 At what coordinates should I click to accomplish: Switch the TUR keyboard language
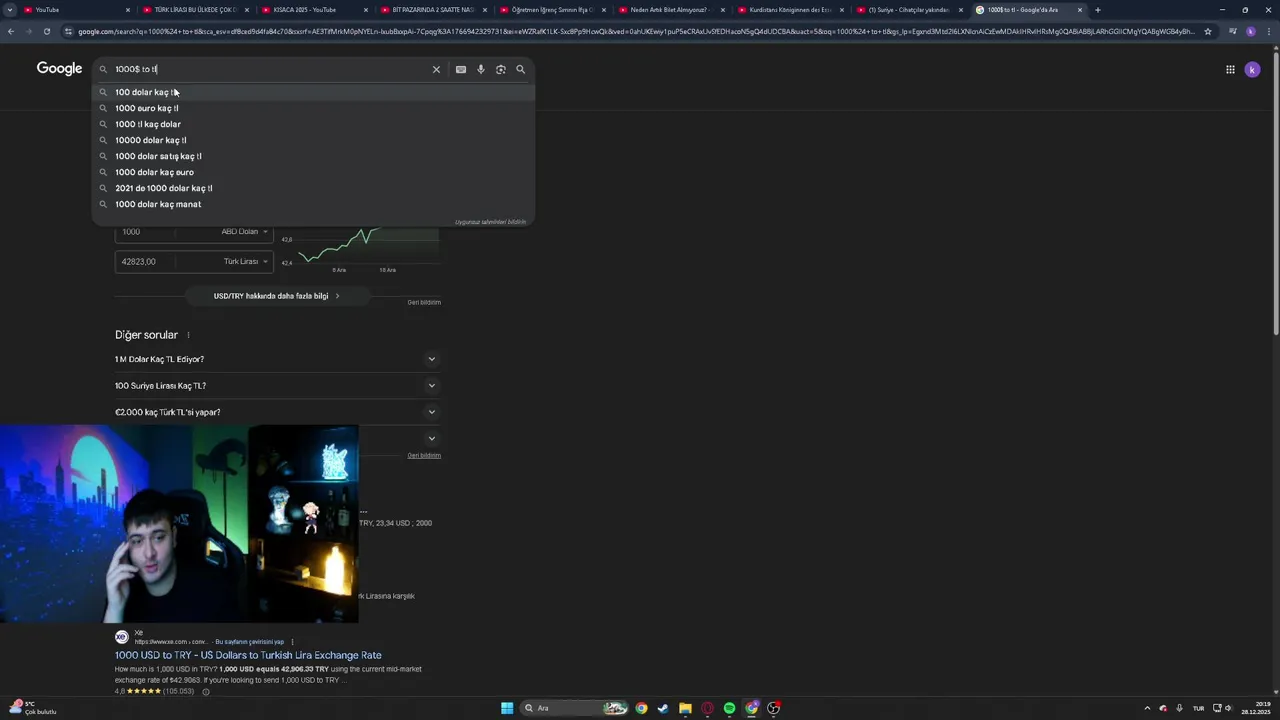pyautogui.click(x=1198, y=708)
